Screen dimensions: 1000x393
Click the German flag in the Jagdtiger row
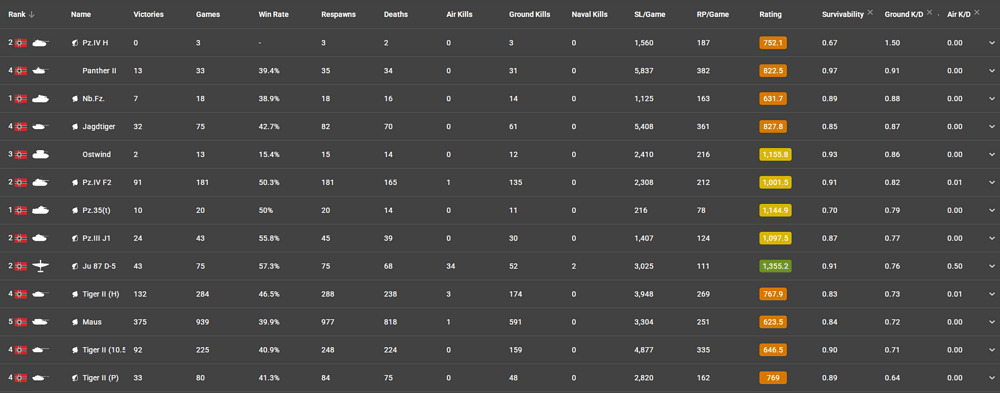pos(21,126)
